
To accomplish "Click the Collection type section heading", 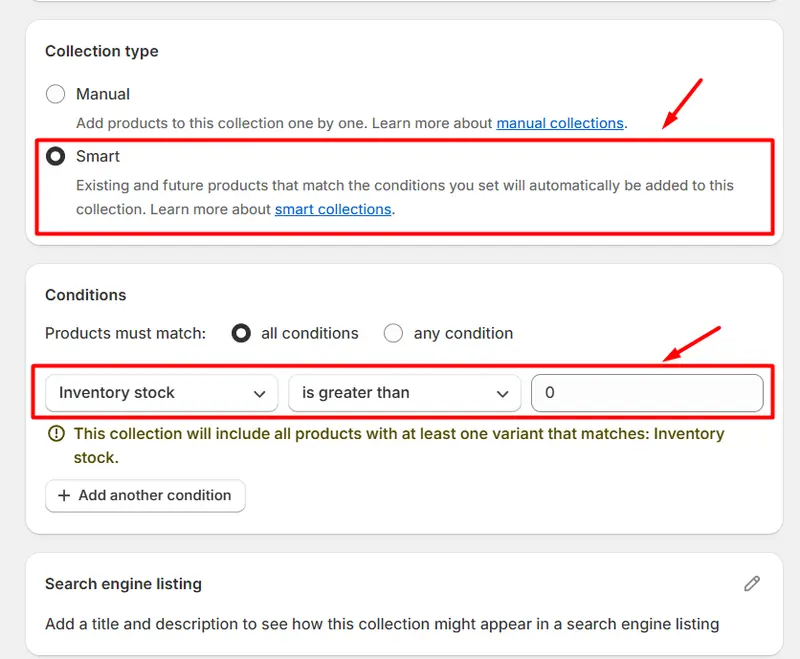I will click(x=102, y=51).
